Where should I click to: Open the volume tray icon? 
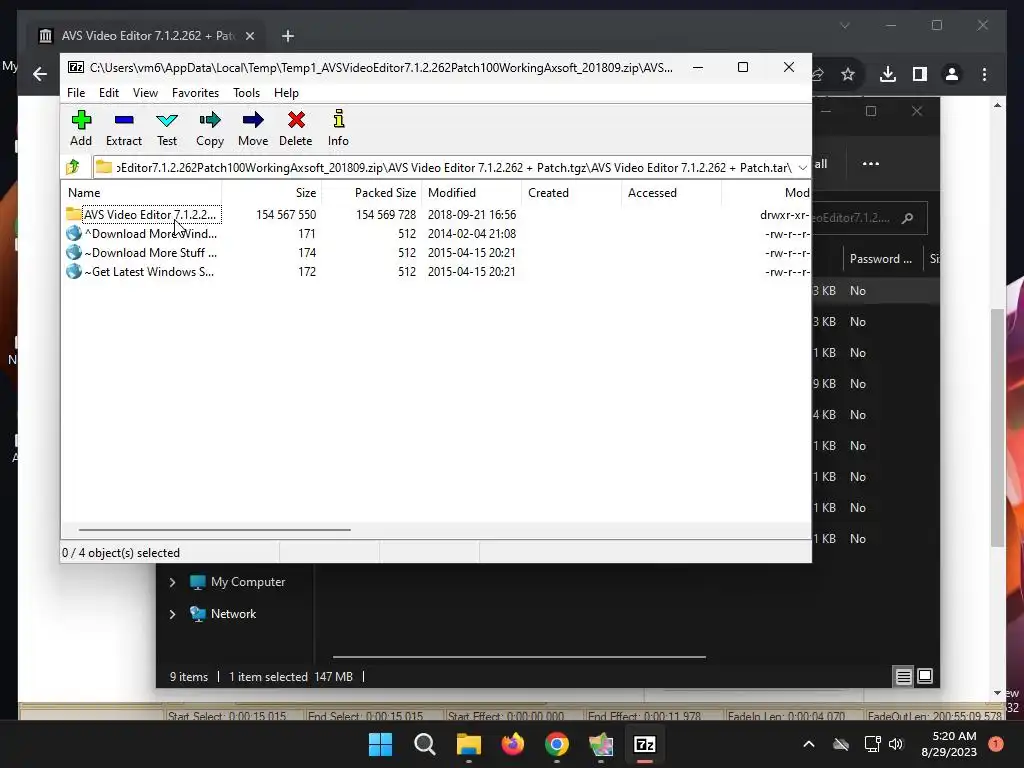[896, 744]
